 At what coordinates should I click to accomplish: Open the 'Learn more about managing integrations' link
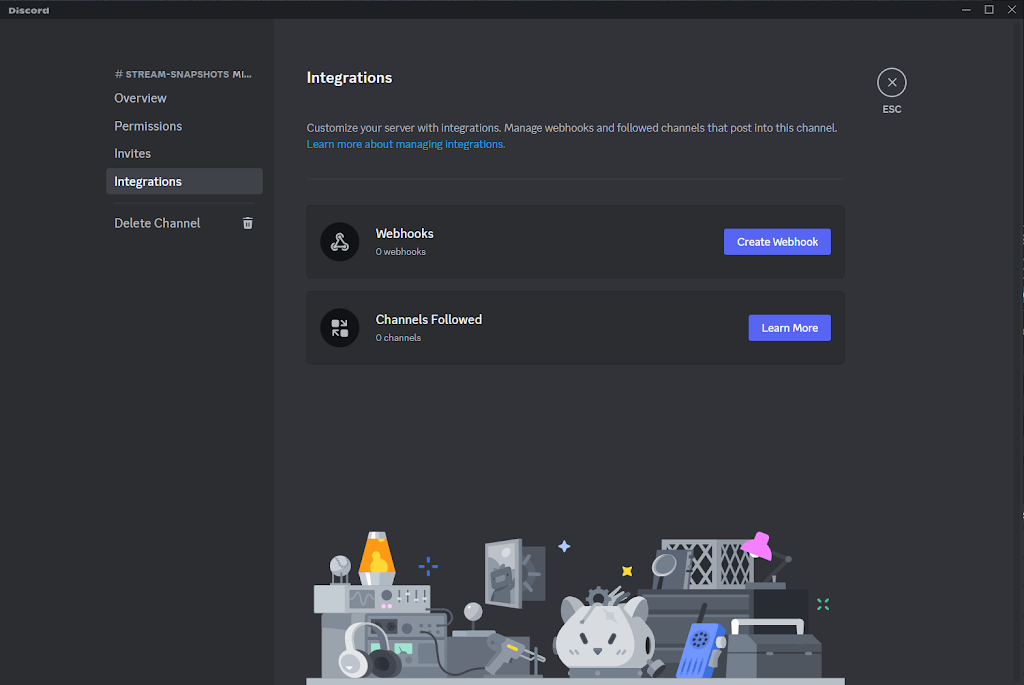[406, 144]
